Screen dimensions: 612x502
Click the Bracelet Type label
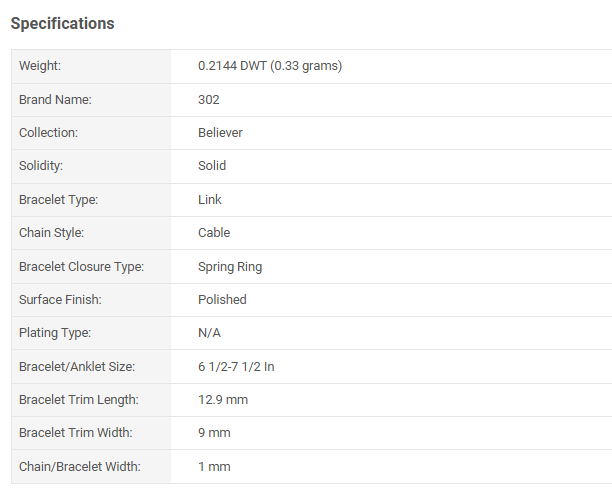(x=58, y=199)
